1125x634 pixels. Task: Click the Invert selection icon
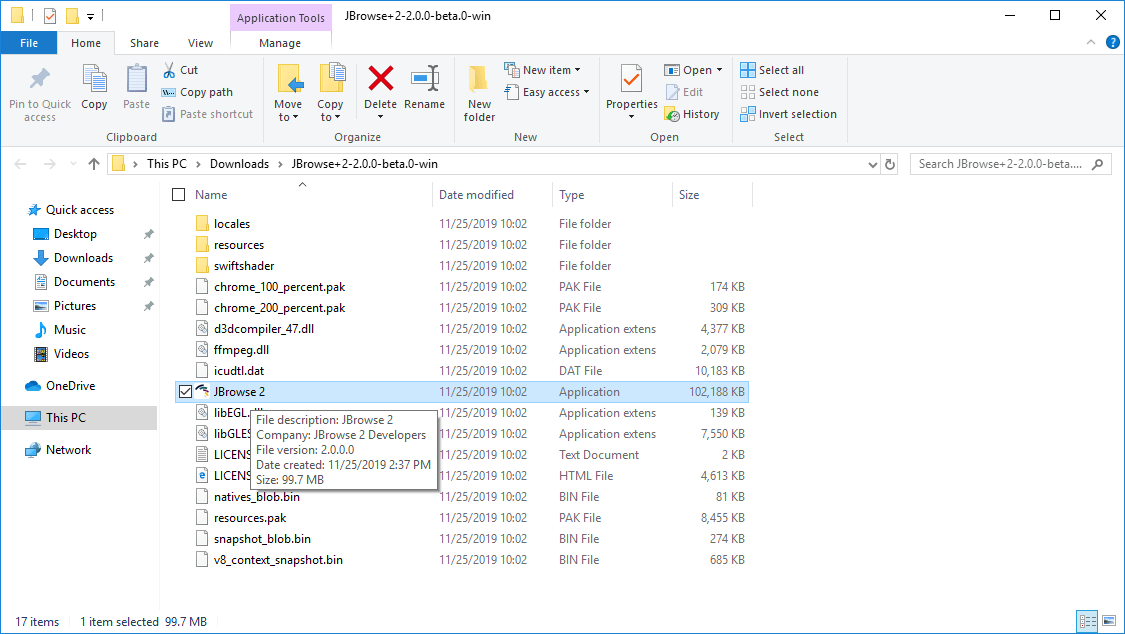(748, 114)
